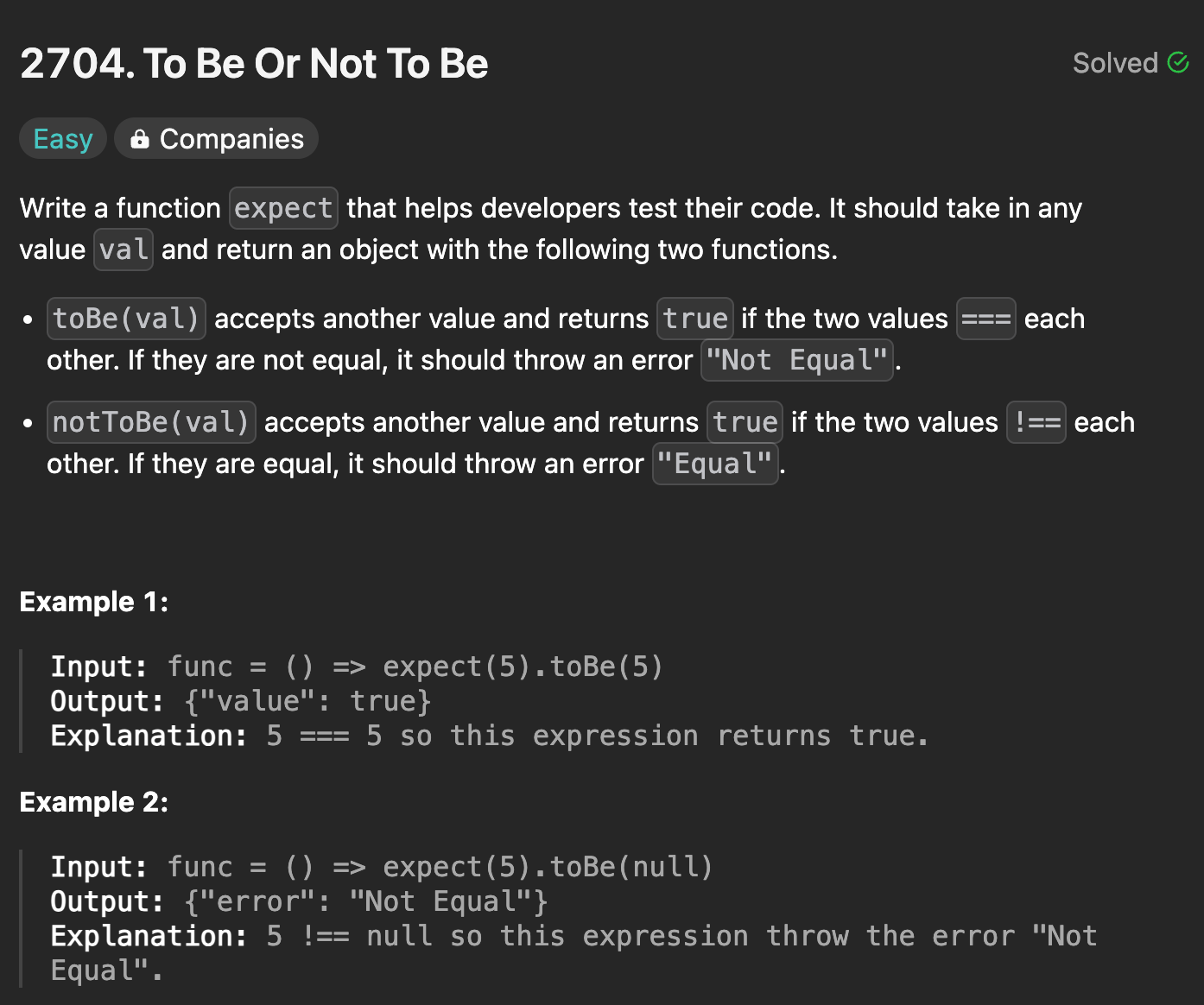1204x1005 pixels.
Task: Select the Easy difficulty tag
Action: (63, 138)
